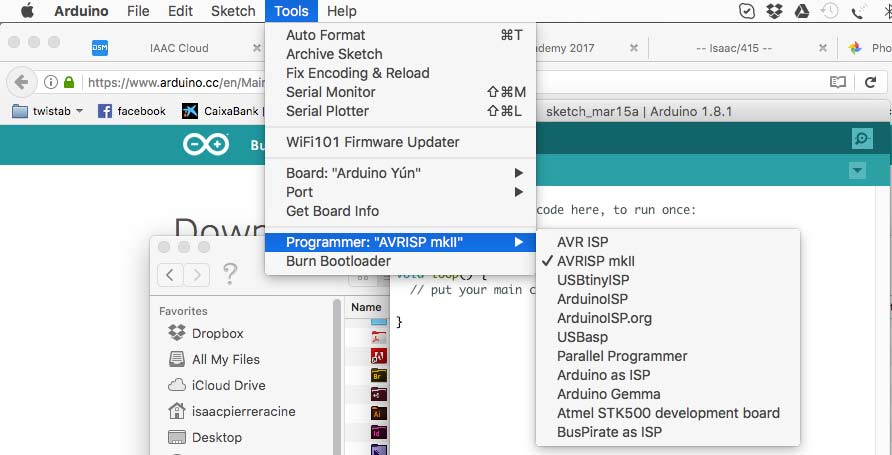The width and height of the screenshot is (892, 455).
Task: Go forward in the Finder window
Action: [197, 275]
